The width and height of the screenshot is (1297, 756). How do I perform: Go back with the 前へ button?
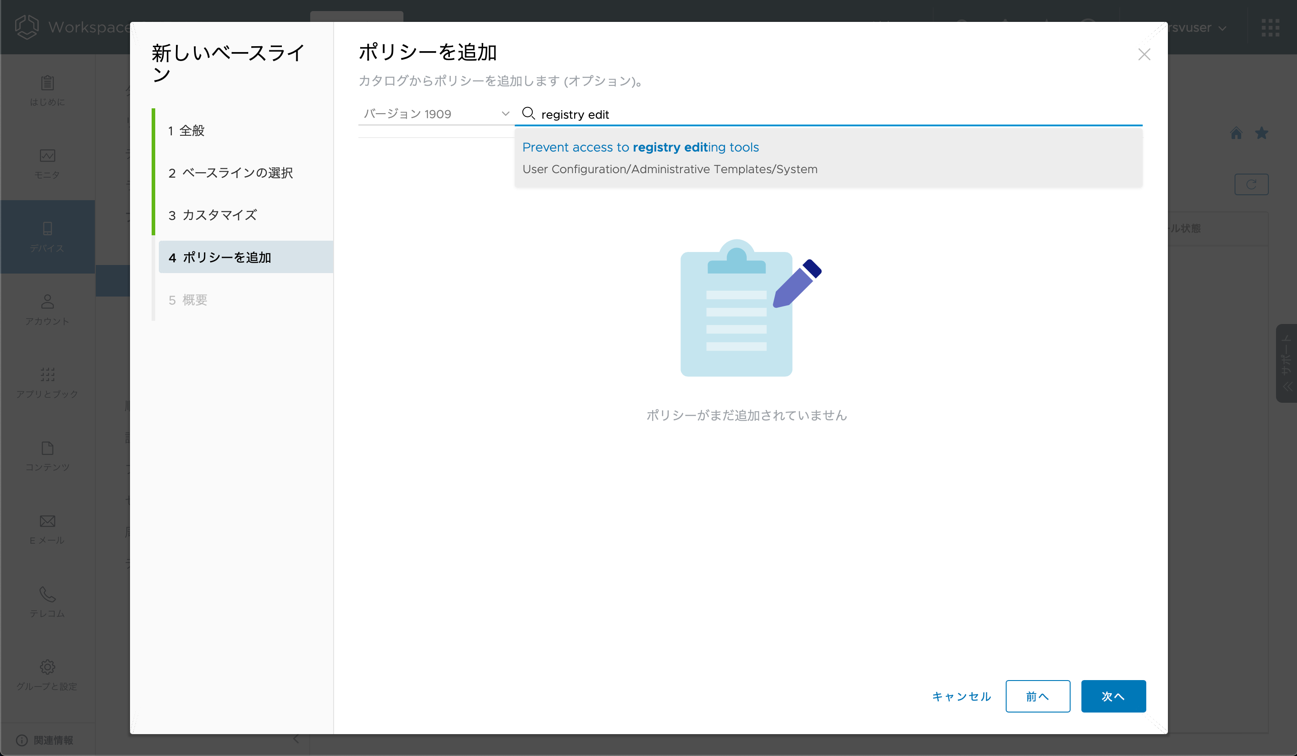[x=1038, y=696]
